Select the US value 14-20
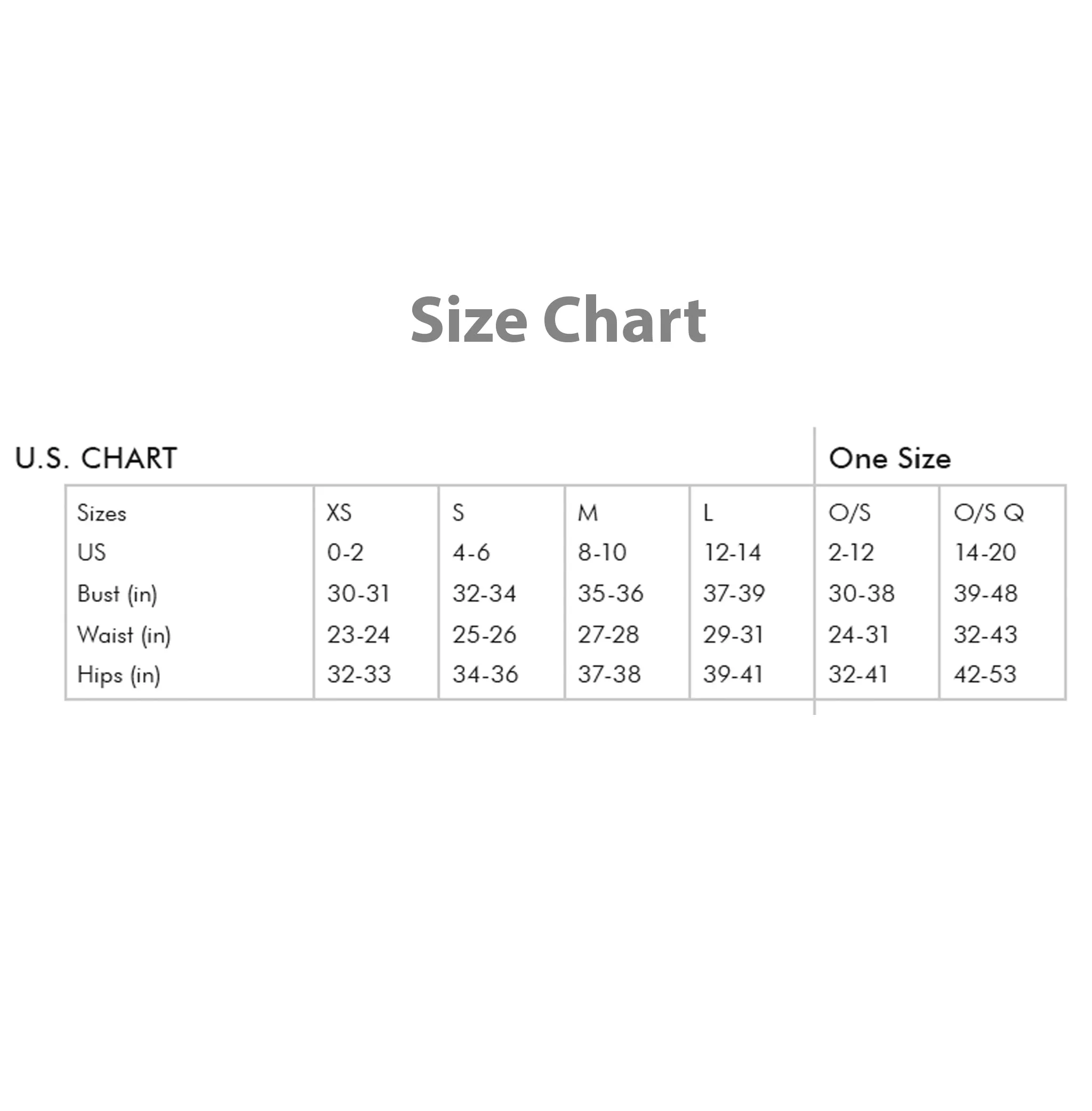Image resolution: width=1092 pixels, height=1111 pixels. (985, 552)
